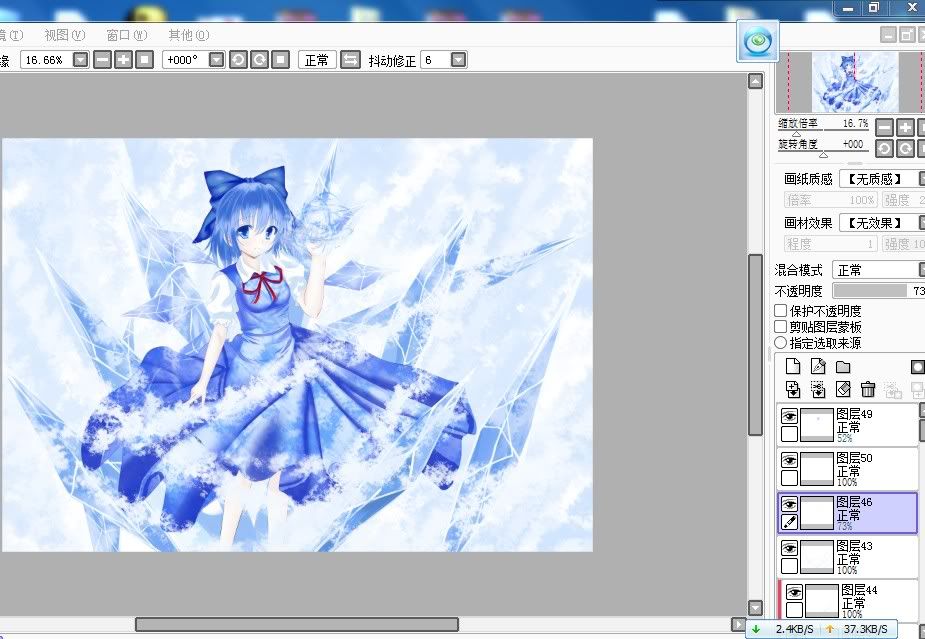Toggle visibility of layer 图层50
Image resolution: width=925 pixels, height=639 pixels.
tap(789, 460)
